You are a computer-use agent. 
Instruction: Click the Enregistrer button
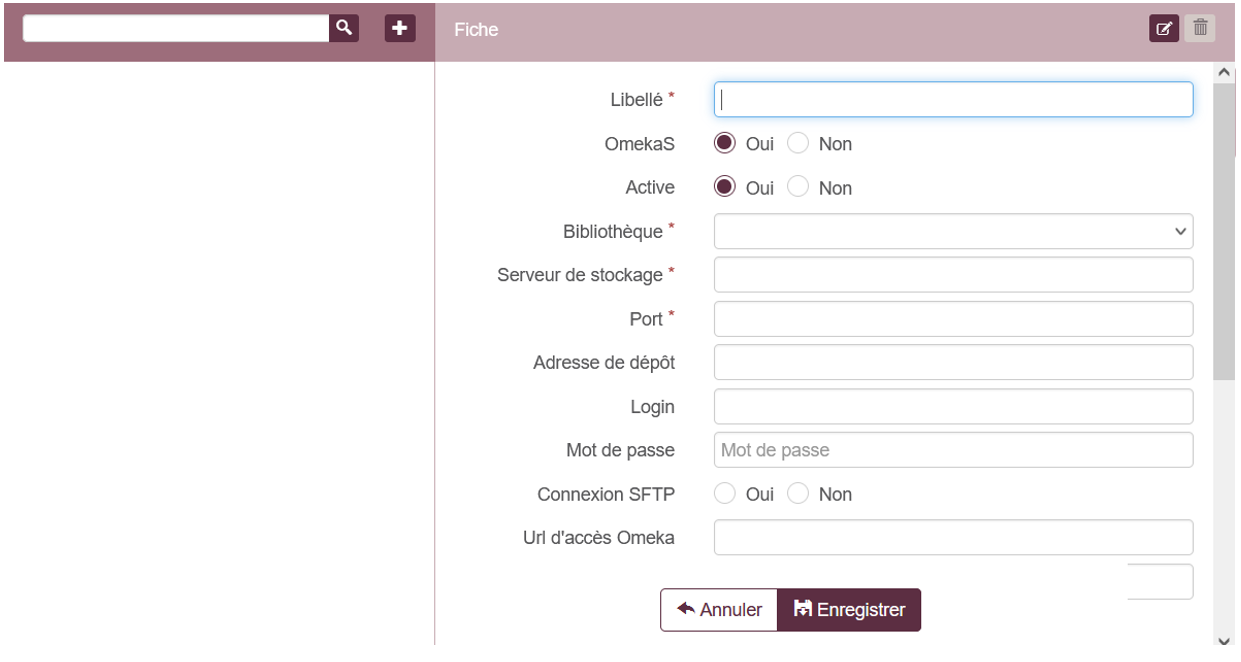click(x=849, y=608)
